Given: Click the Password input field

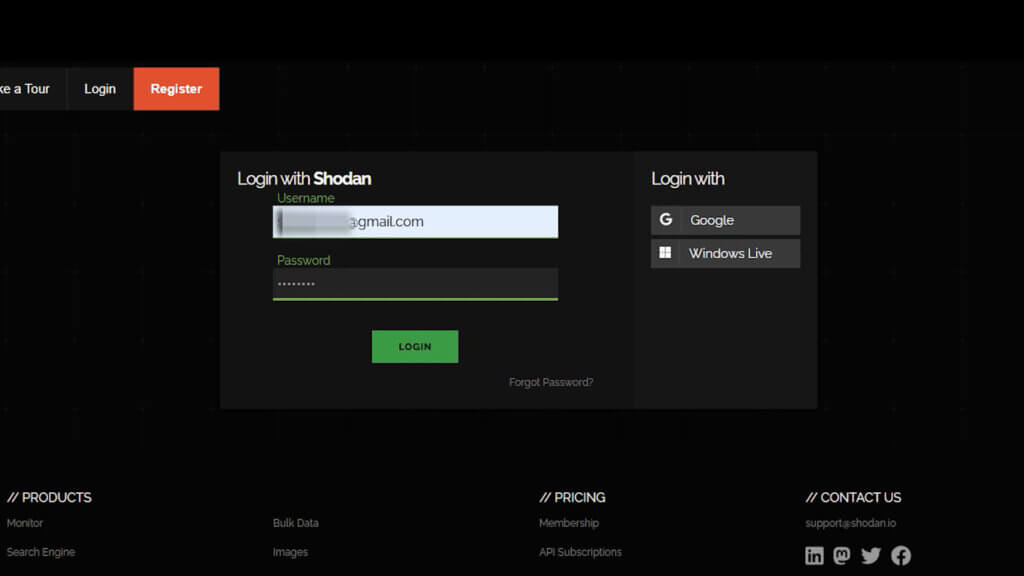Looking at the screenshot, I should [415, 283].
